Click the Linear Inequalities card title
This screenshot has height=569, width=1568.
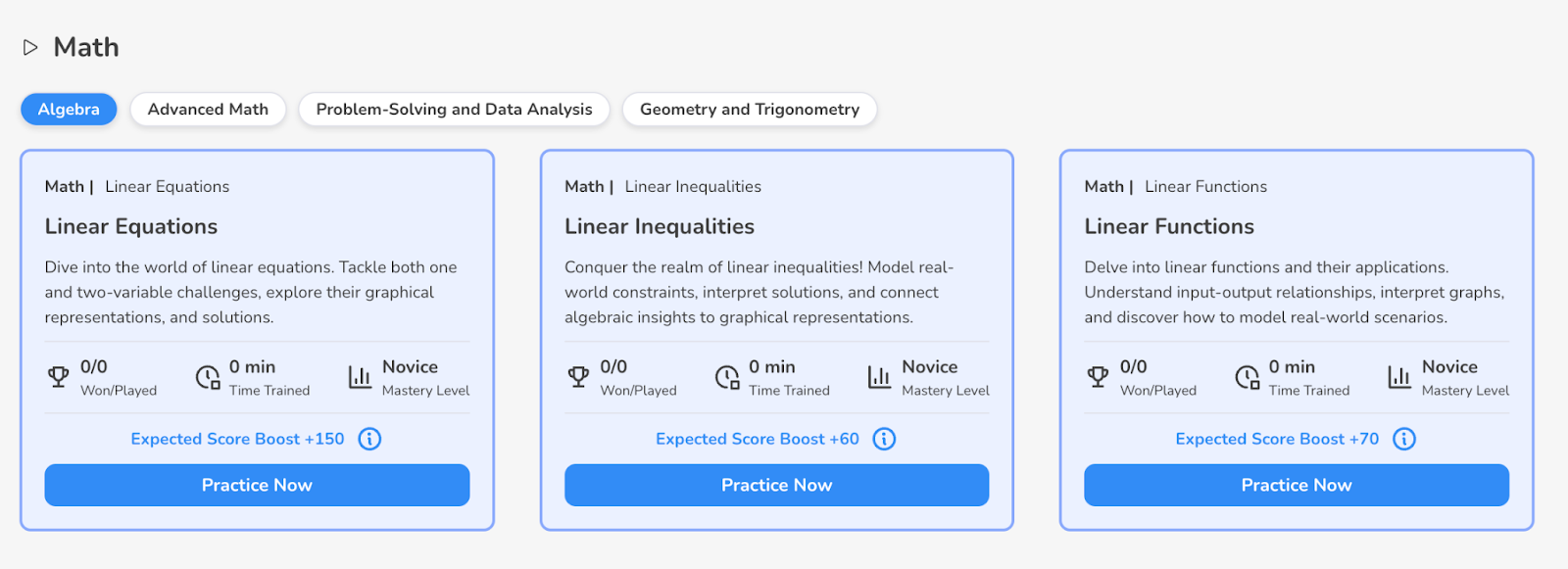point(660,226)
